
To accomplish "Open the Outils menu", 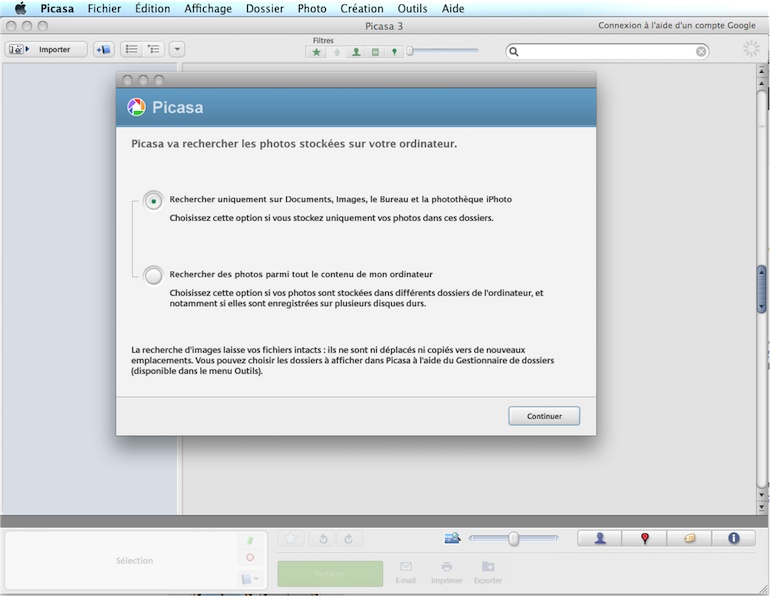I will coord(412,8).
